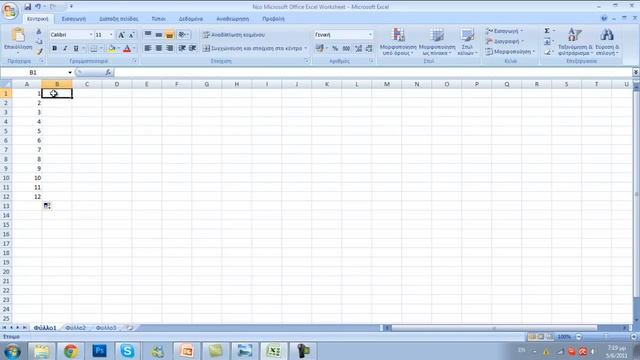
Task: Select the Format Painter brush
Action: 39,51
